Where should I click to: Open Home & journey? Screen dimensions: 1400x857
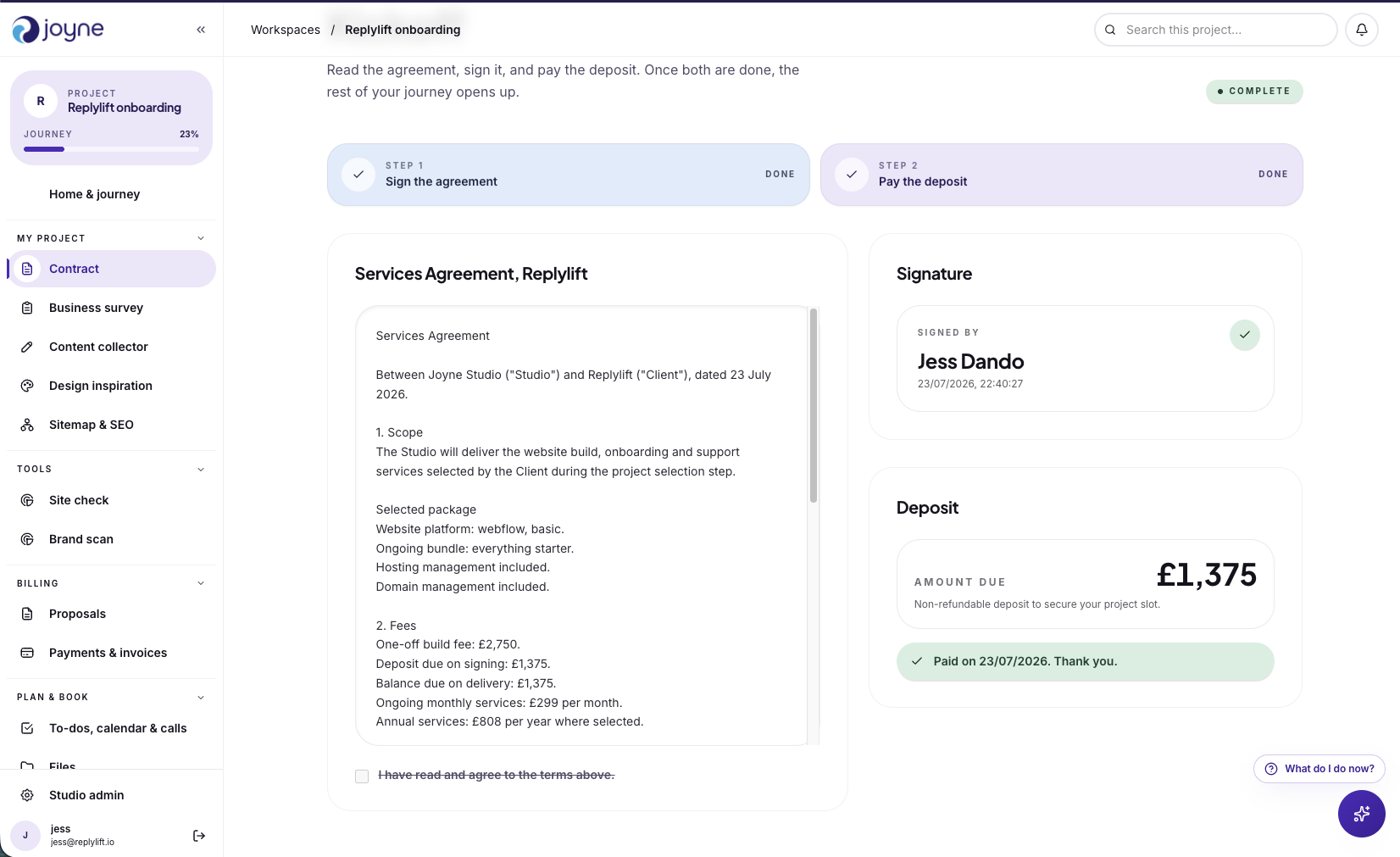111,194
